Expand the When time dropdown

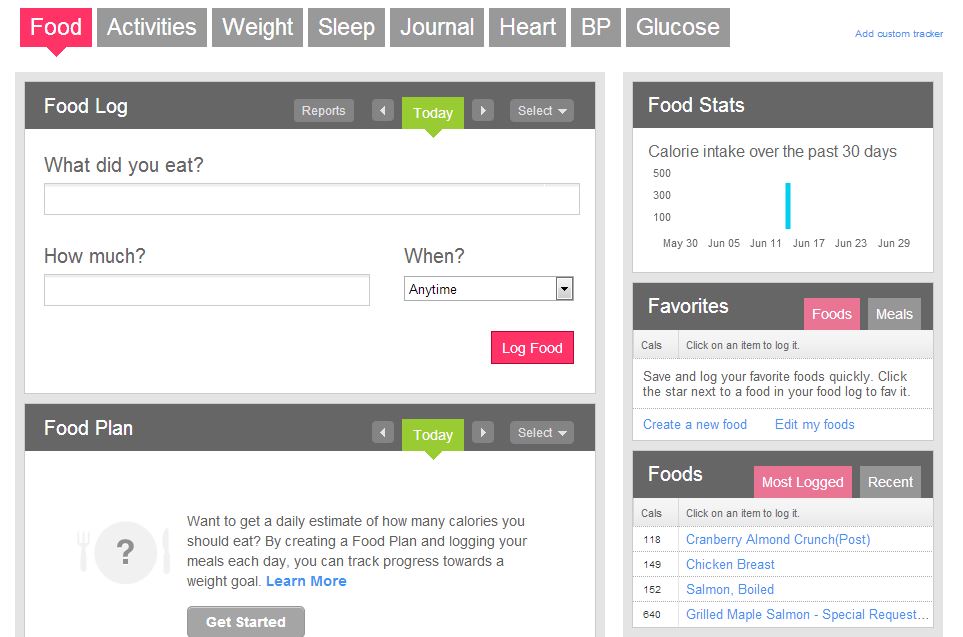point(564,289)
